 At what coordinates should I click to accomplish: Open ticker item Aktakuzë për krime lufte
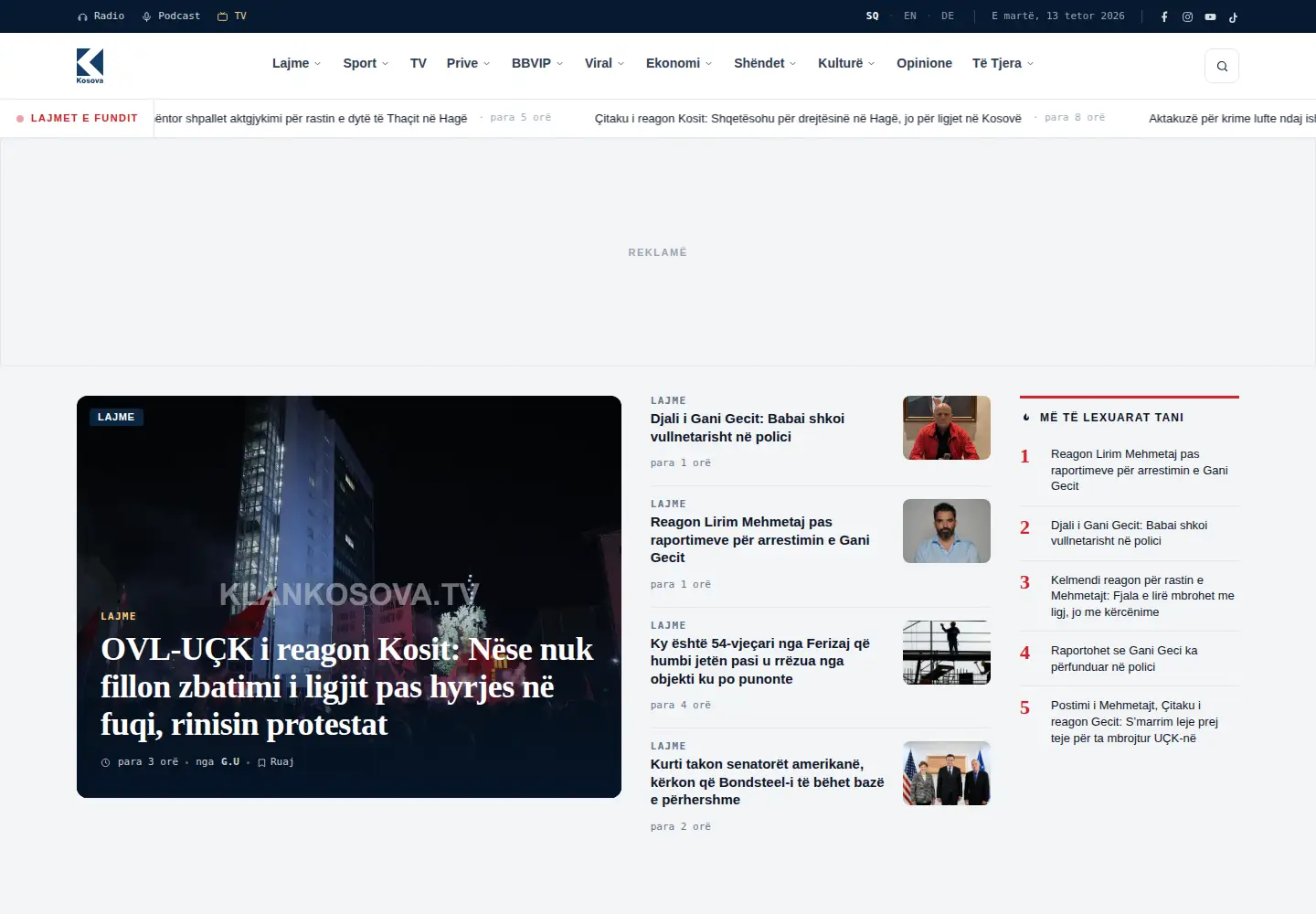point(1232,118)
